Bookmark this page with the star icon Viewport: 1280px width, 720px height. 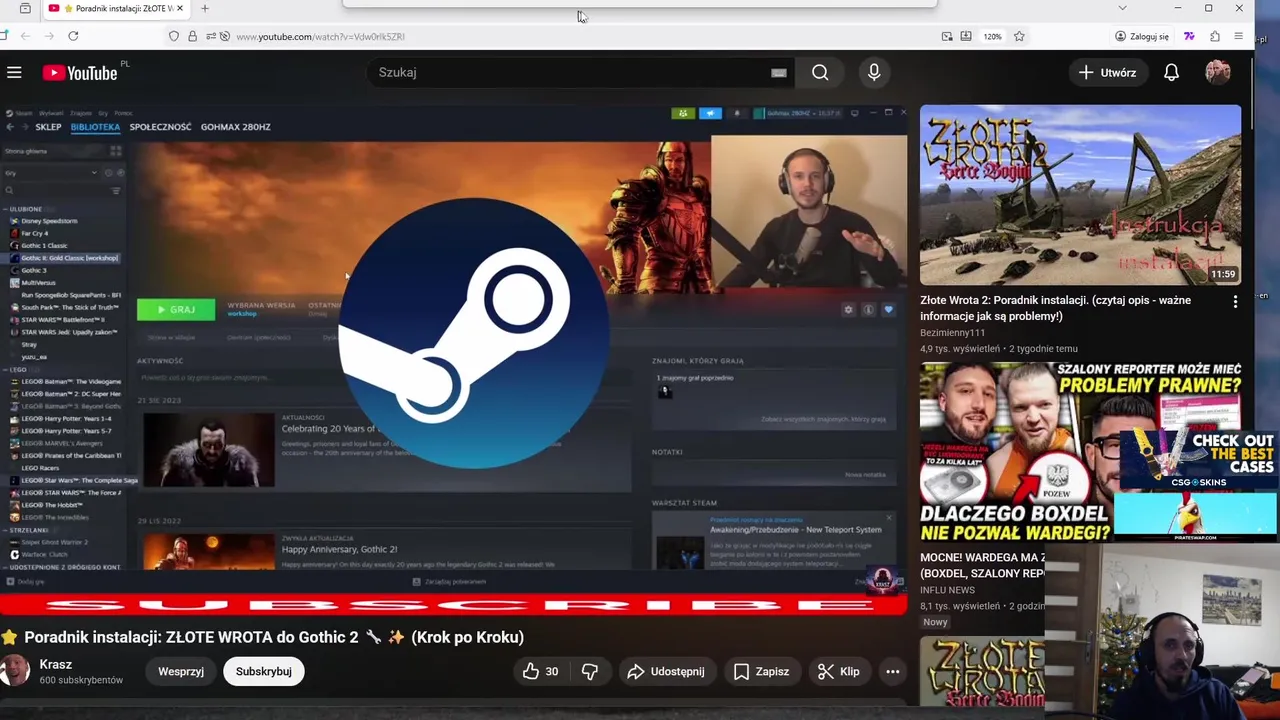point(1019,36)
